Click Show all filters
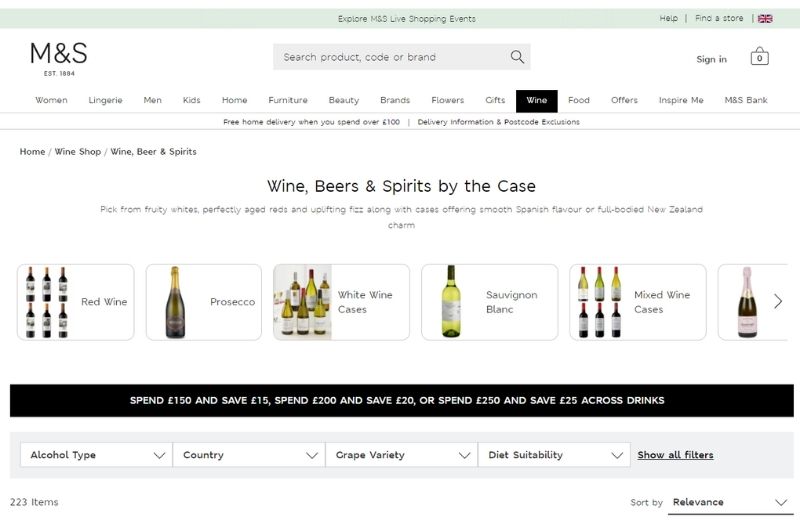The height and width of the screenshot is (531, 800). point(675,454)
